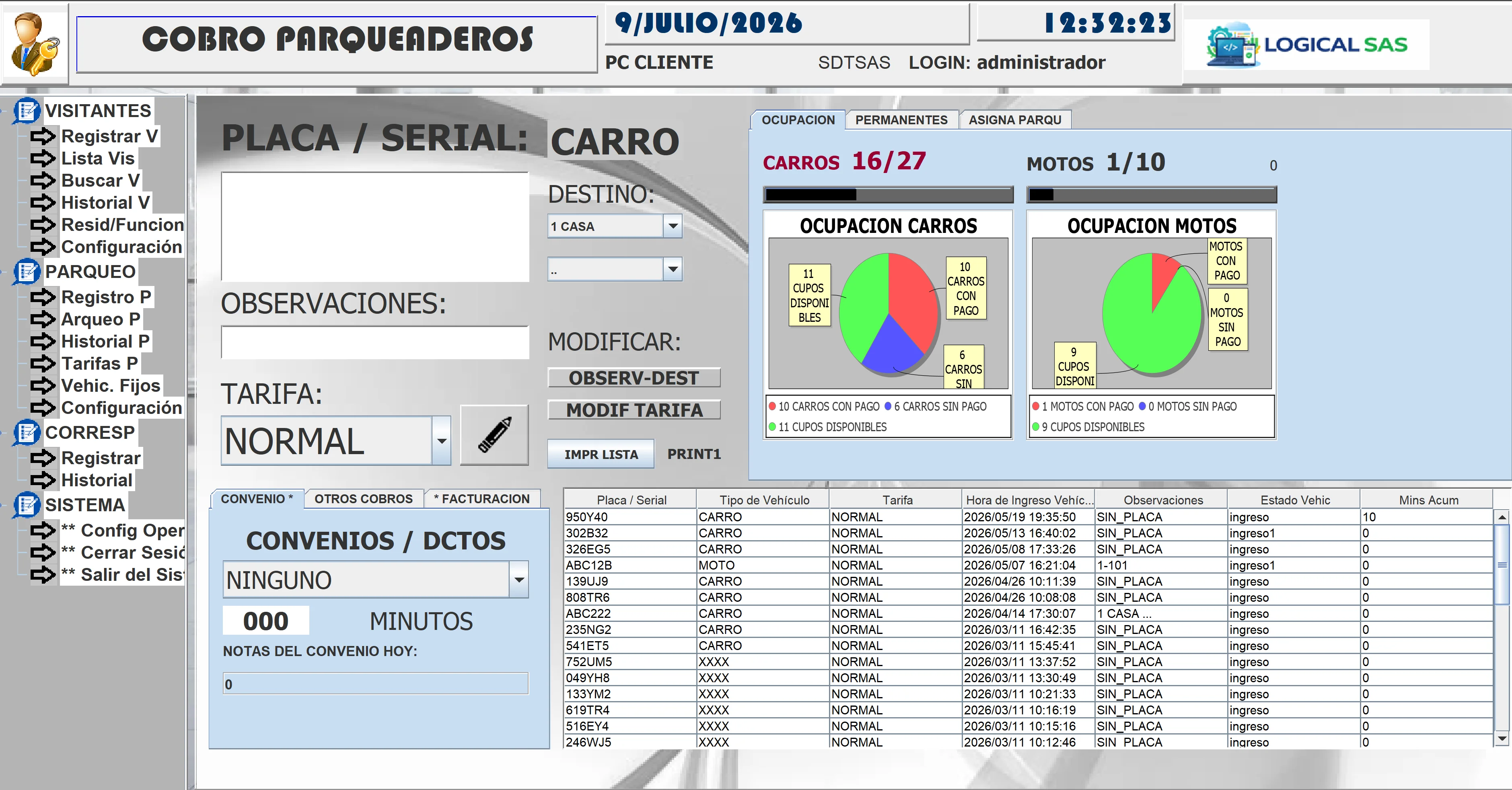Click the Logical SAS logo
The width and height of the screenshot is (1512, 790).
tap(1306, 45)
